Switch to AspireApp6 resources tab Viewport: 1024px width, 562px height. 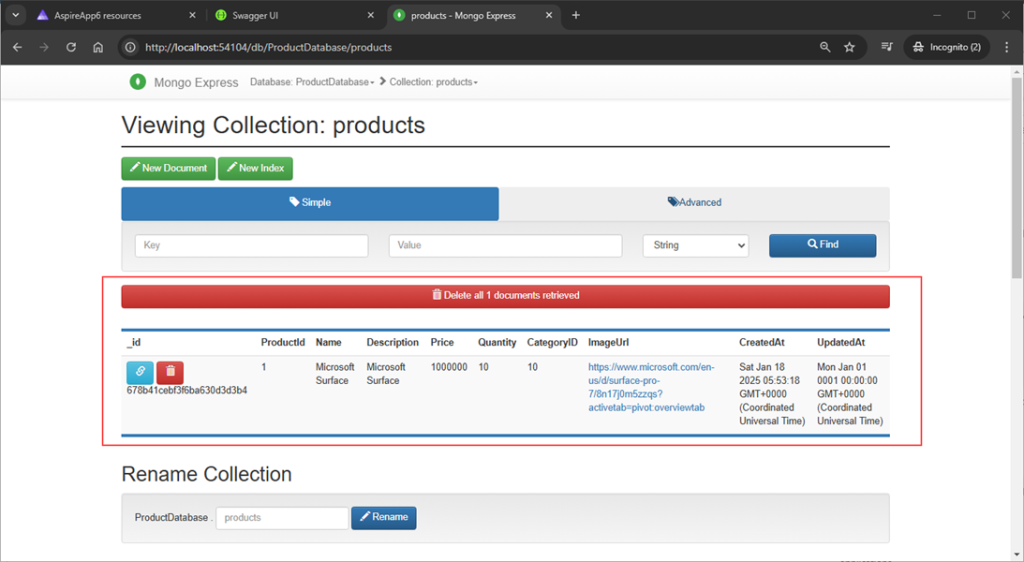click(118, 15)
